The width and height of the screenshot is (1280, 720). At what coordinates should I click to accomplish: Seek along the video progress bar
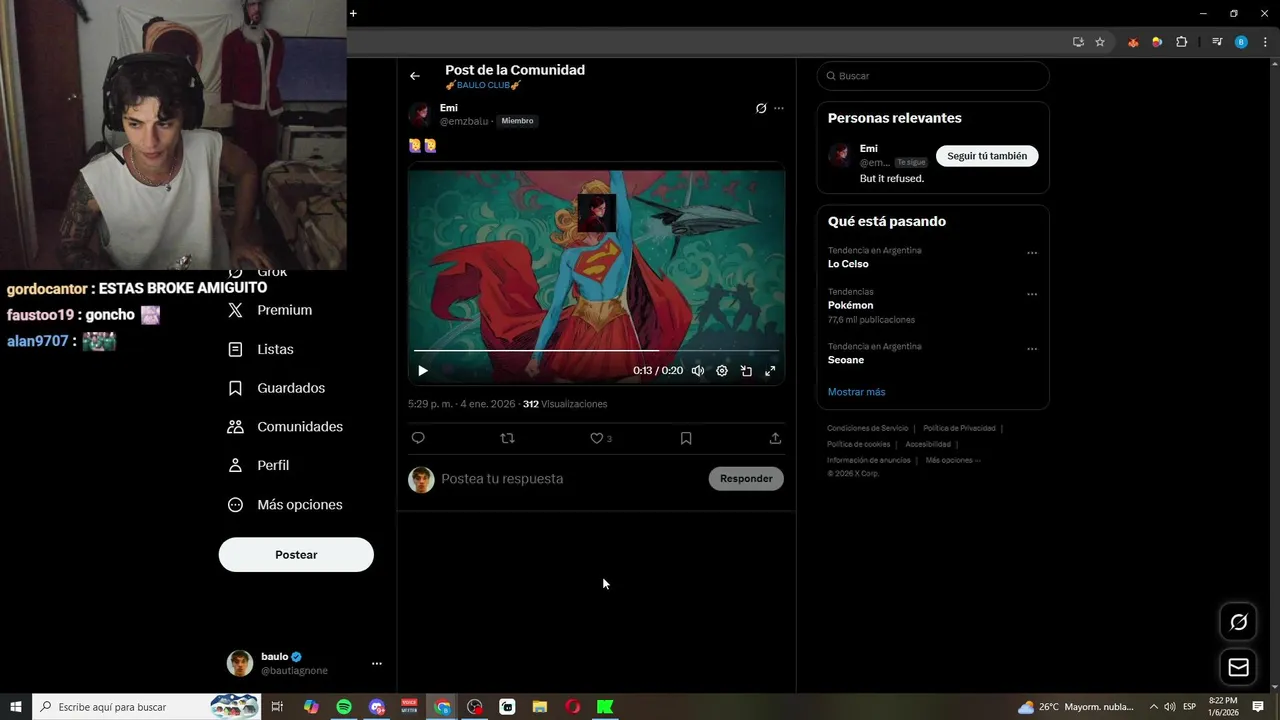tap(596, 351)
